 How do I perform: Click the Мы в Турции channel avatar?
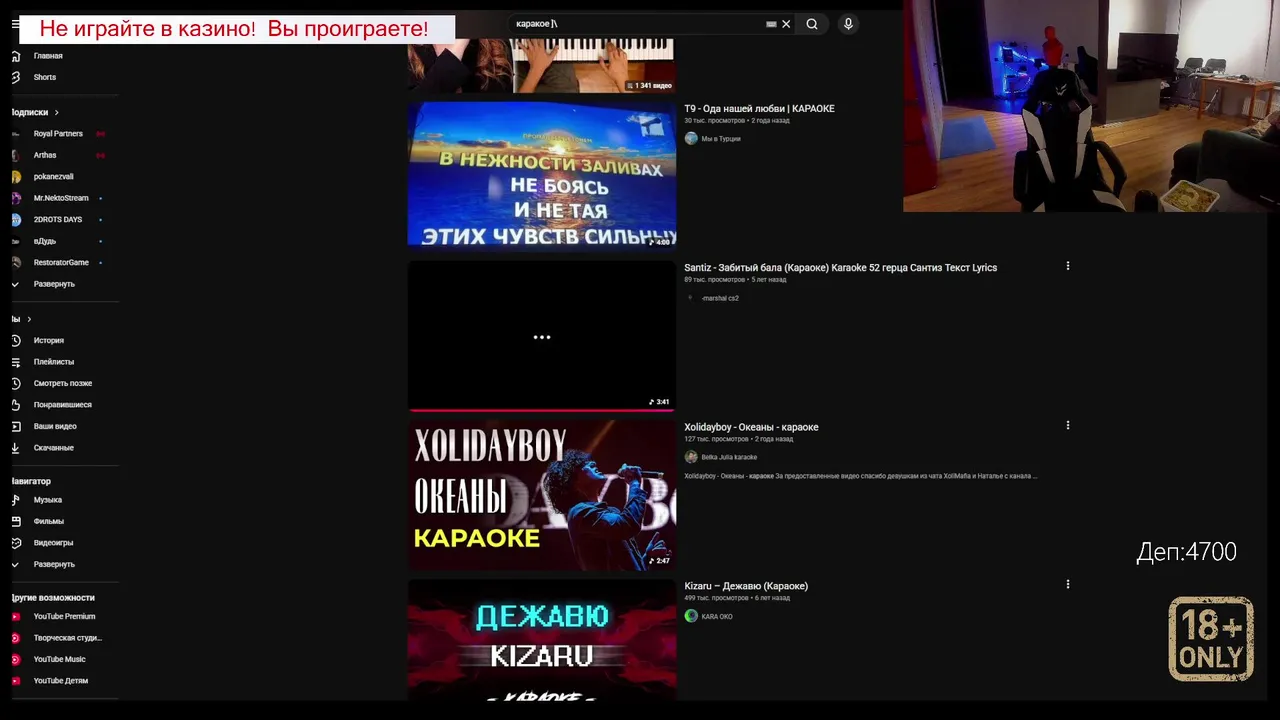[691, 139]
